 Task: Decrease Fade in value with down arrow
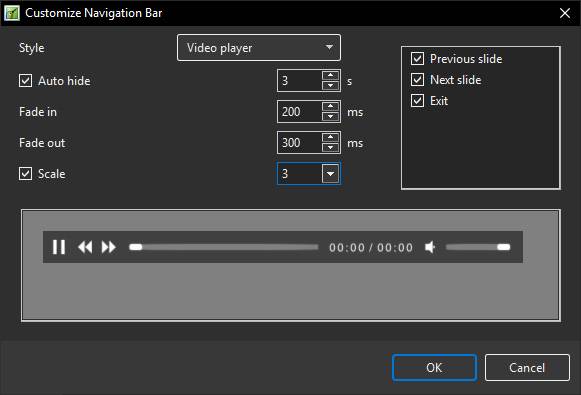[330, 117]
